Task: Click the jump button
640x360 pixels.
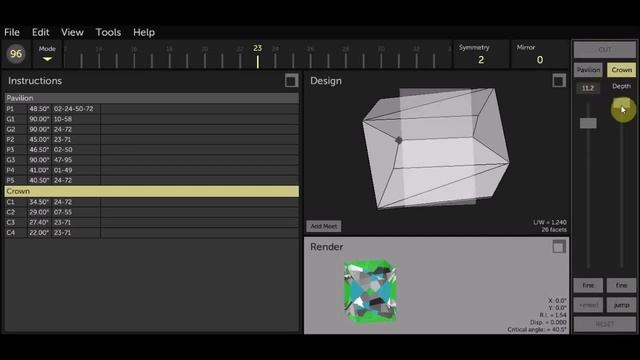Action: click(x=622, y=305)
